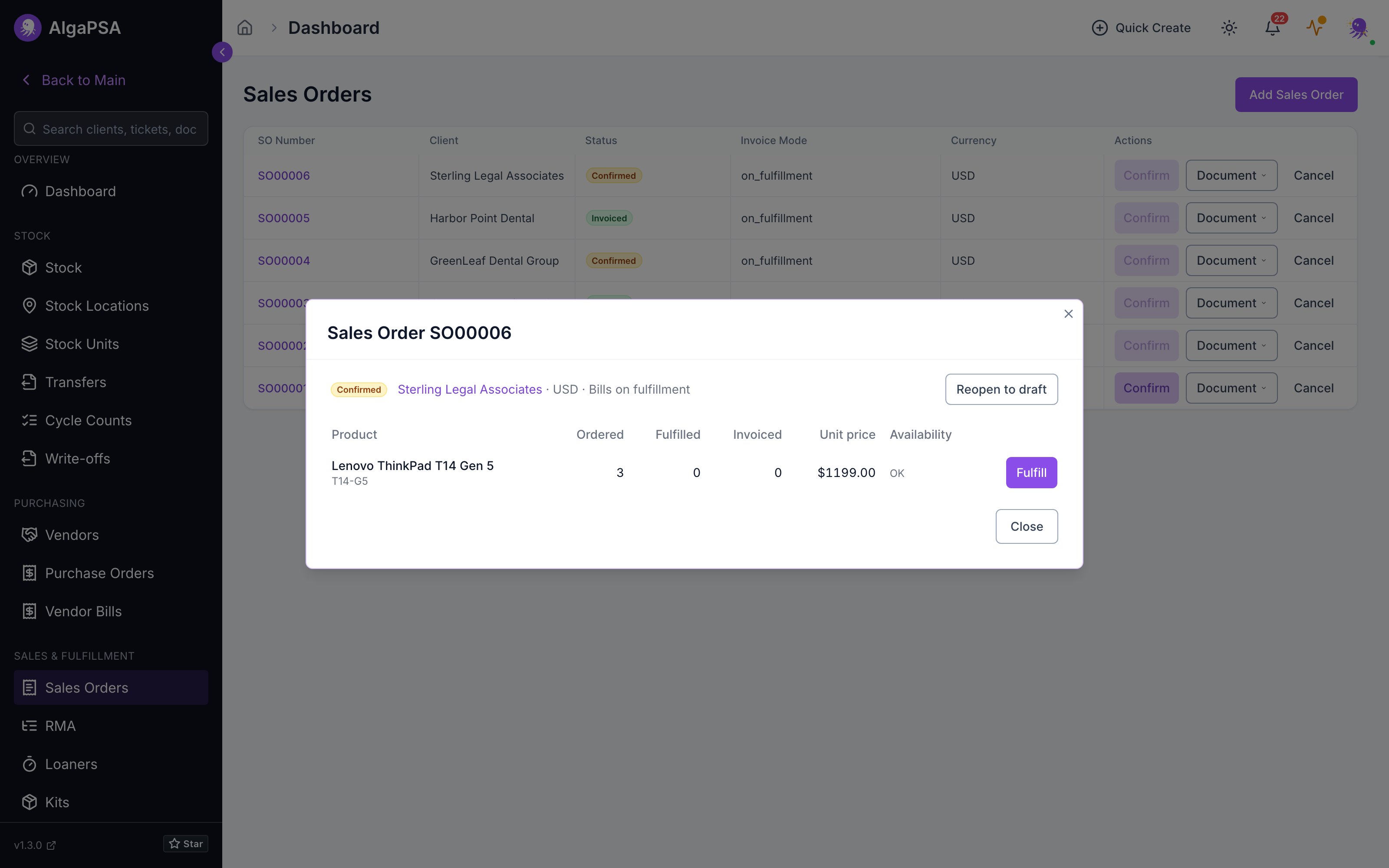Expand the Document dropdown for SO00004
1389x868 pixels.
pyautogui.click(x=1231, y=261)
